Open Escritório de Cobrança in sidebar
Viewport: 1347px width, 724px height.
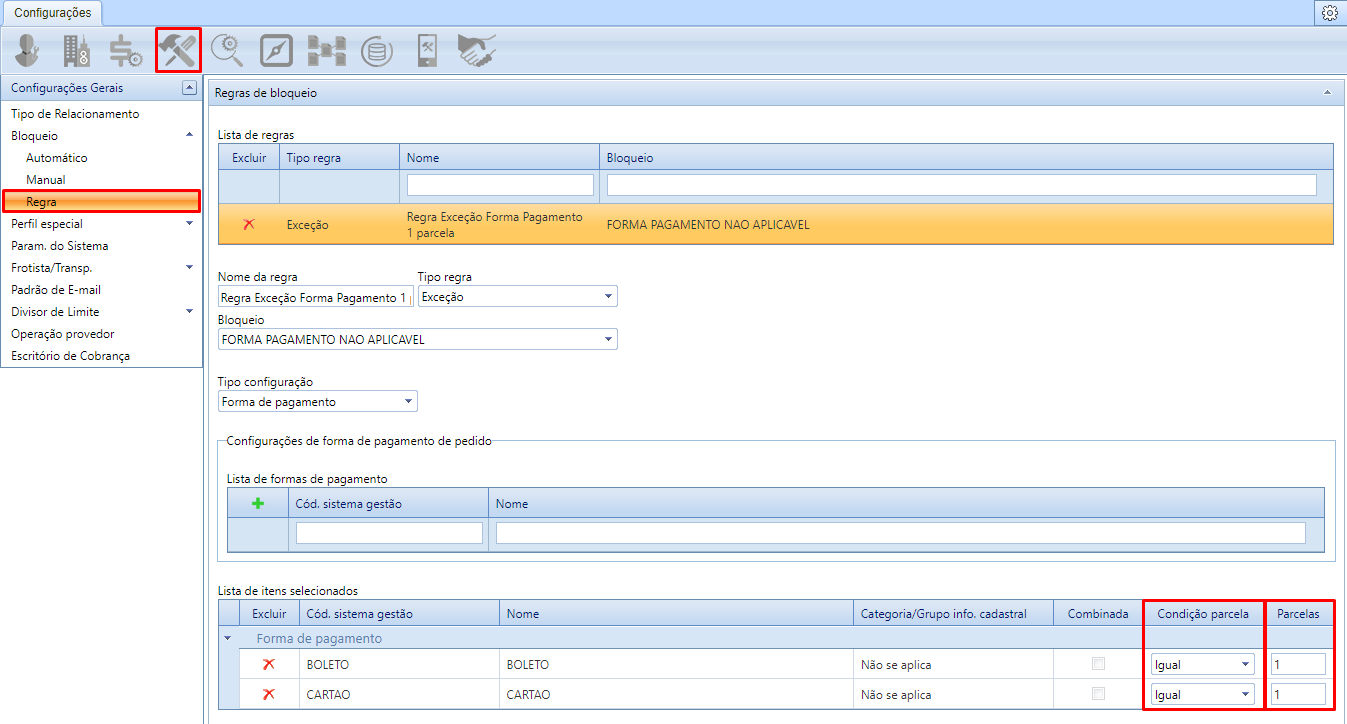(70, 356)
